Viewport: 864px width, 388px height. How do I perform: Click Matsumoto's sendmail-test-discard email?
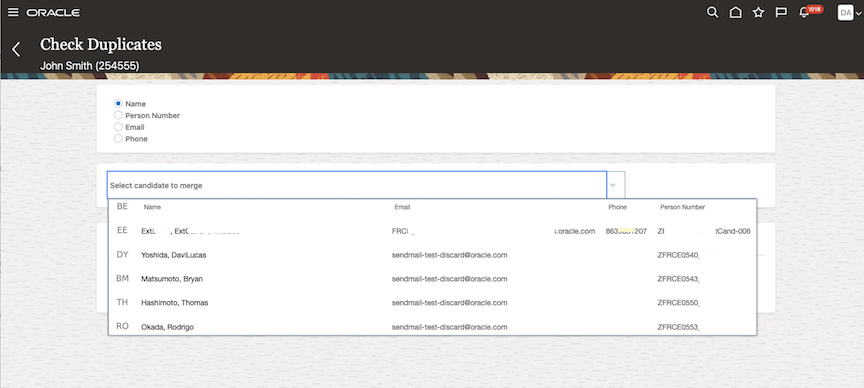point(450,279)
